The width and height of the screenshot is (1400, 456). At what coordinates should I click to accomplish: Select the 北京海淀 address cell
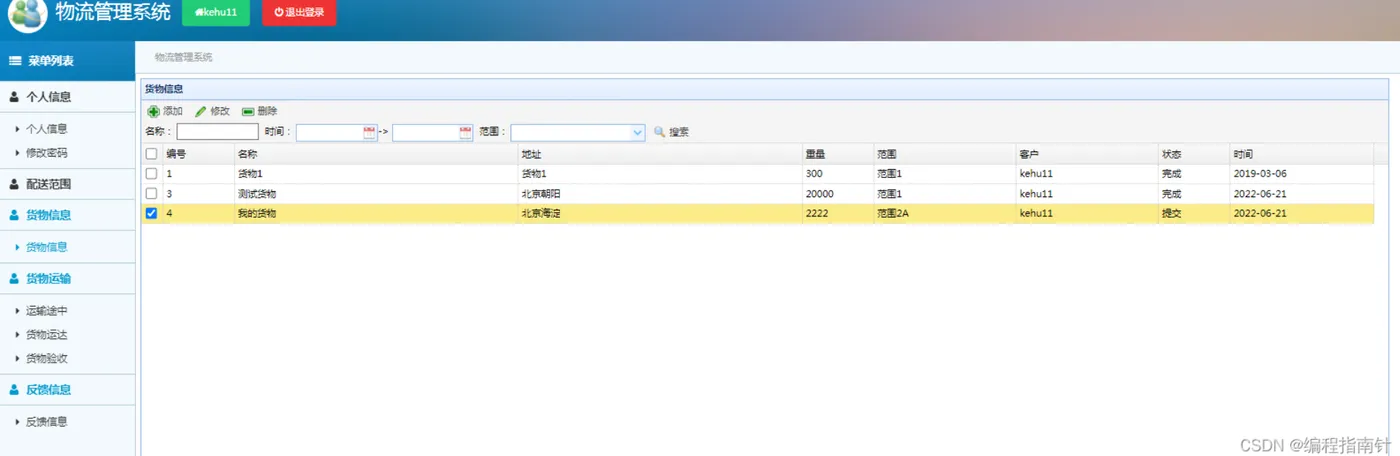point(659,213)
